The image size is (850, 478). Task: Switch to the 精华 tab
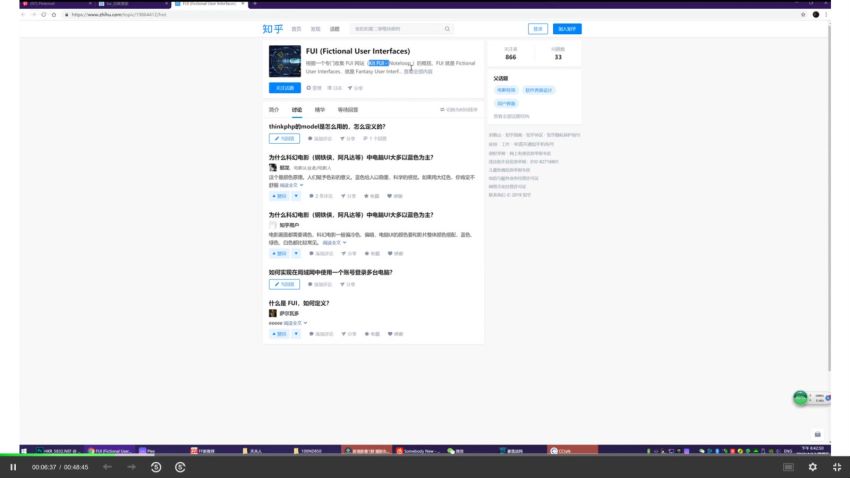coord(320,109)
